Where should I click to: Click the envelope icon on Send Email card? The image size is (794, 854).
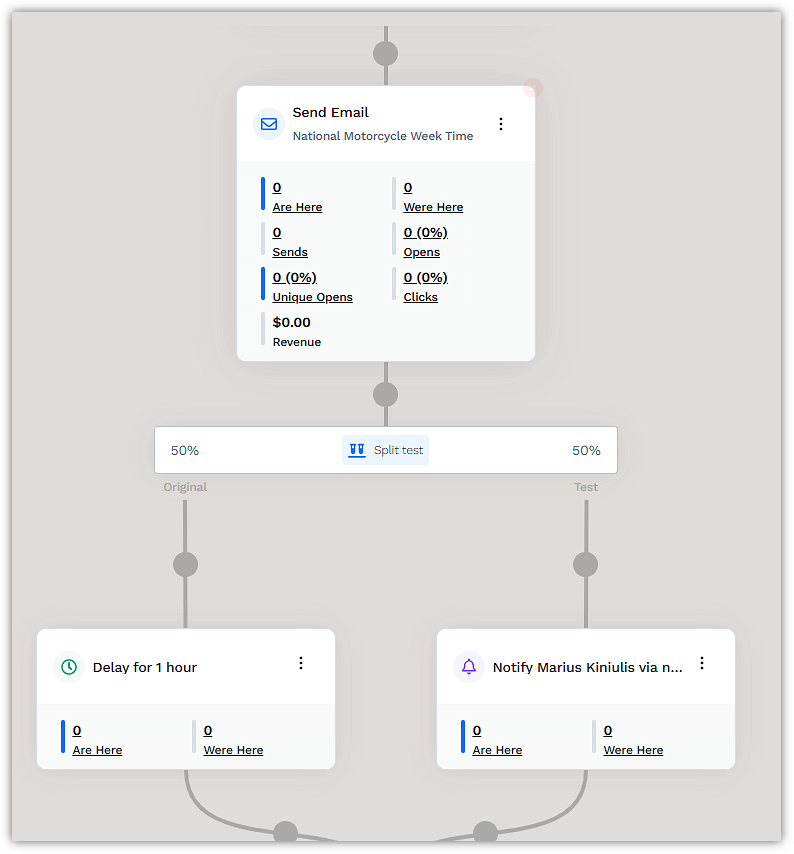click(x=269, y=124)
